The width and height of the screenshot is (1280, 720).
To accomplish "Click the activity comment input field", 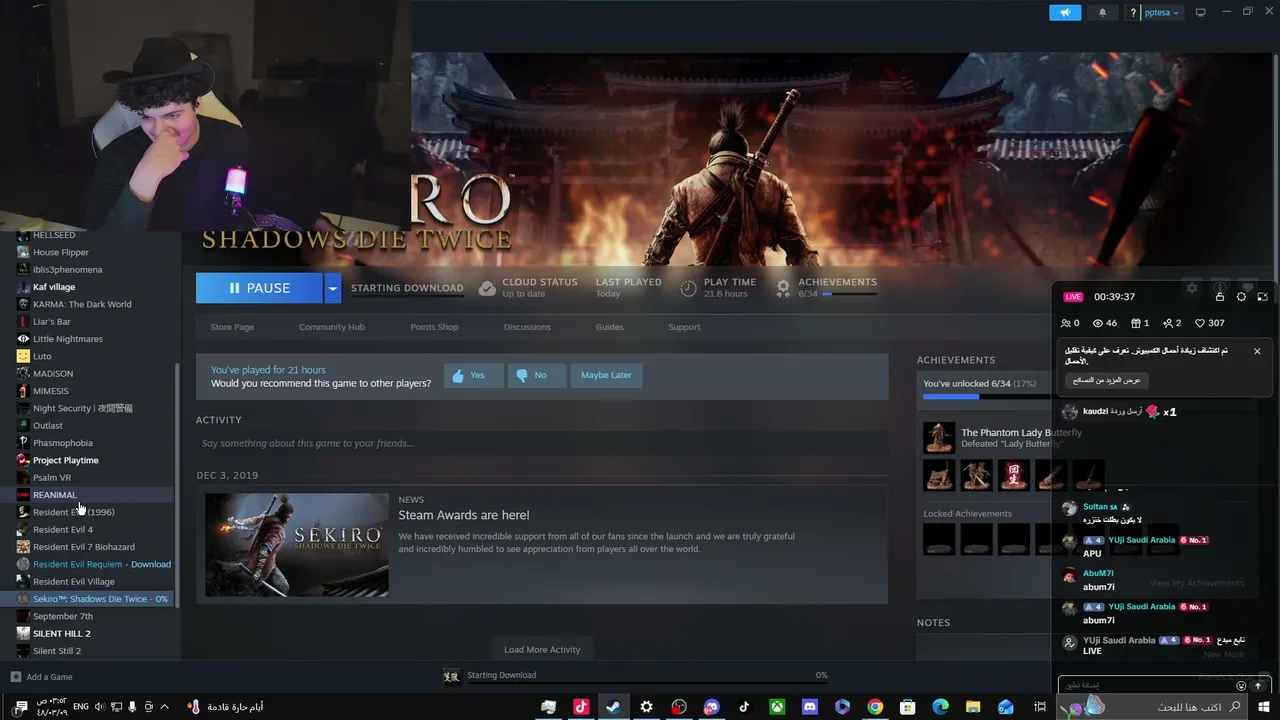I will point(541,443).
